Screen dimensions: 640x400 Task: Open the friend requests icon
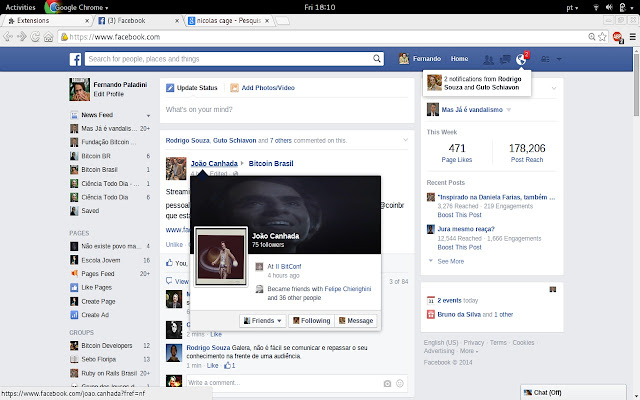pyautogui.click(x=488, y=60)
